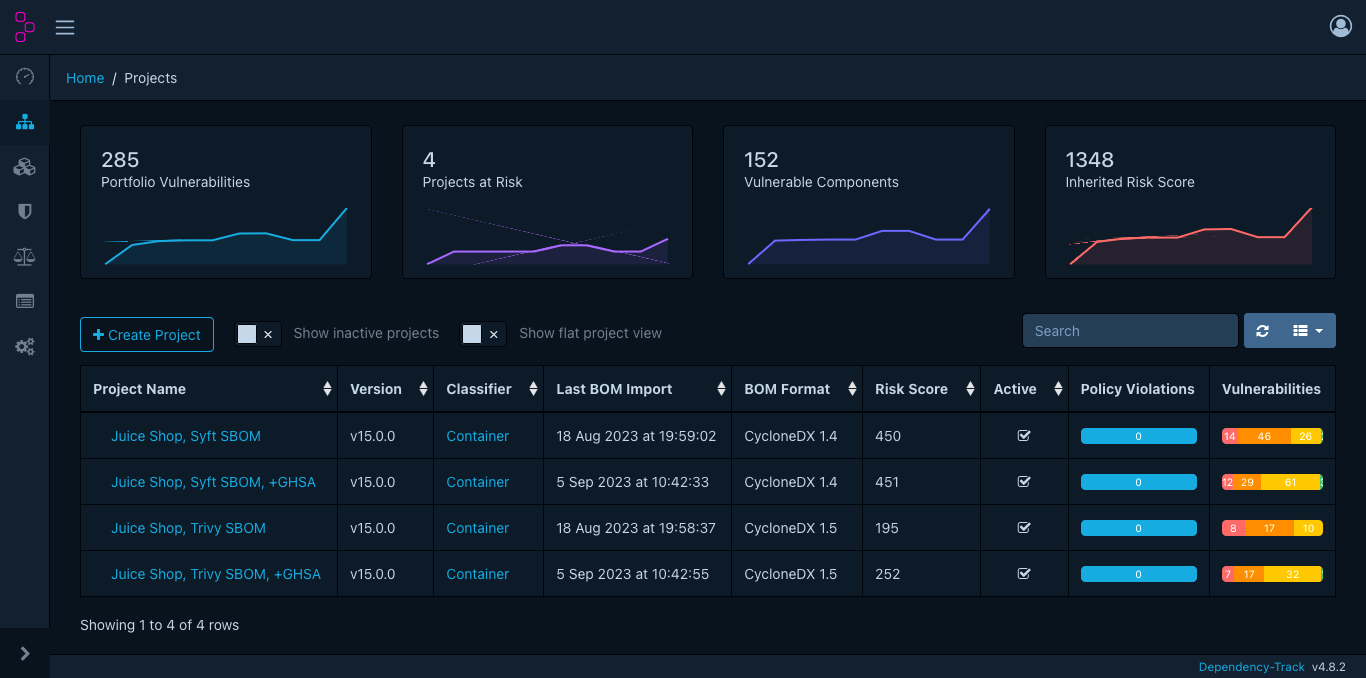Click the Policy Violations bar for Juice Shop, Trivy SBOM
Image resolution: width=1366 pixels, height=678 pixels.
point(1138,527)
